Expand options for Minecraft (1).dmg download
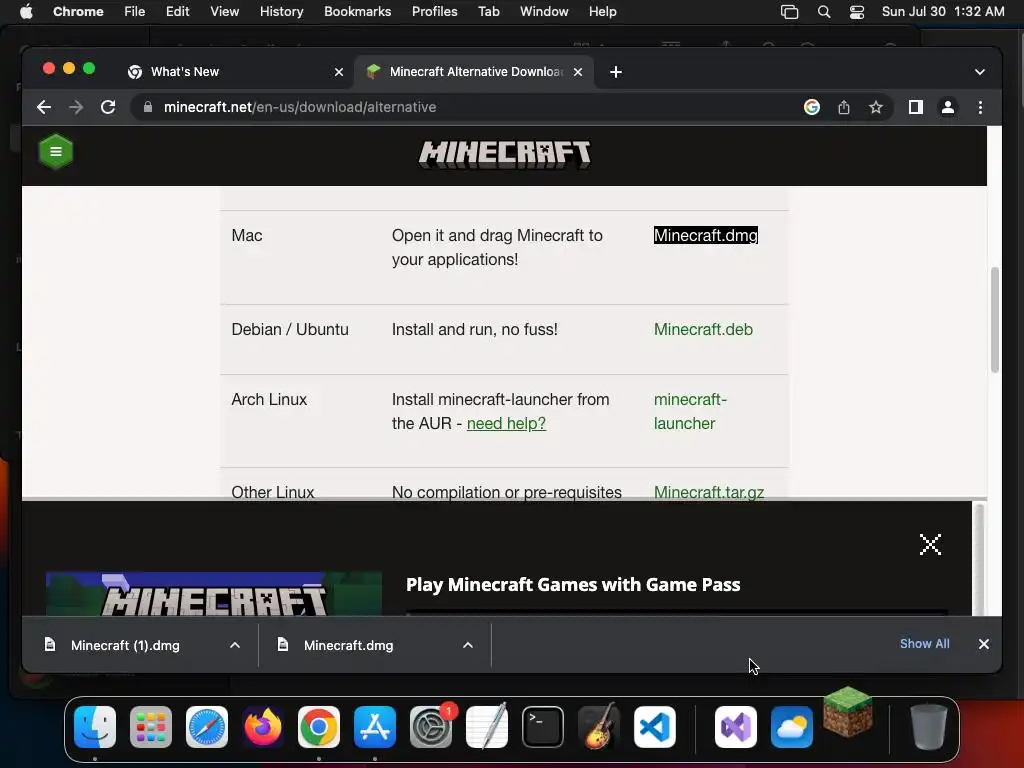The image size is (1024, 768). (235, 645)
